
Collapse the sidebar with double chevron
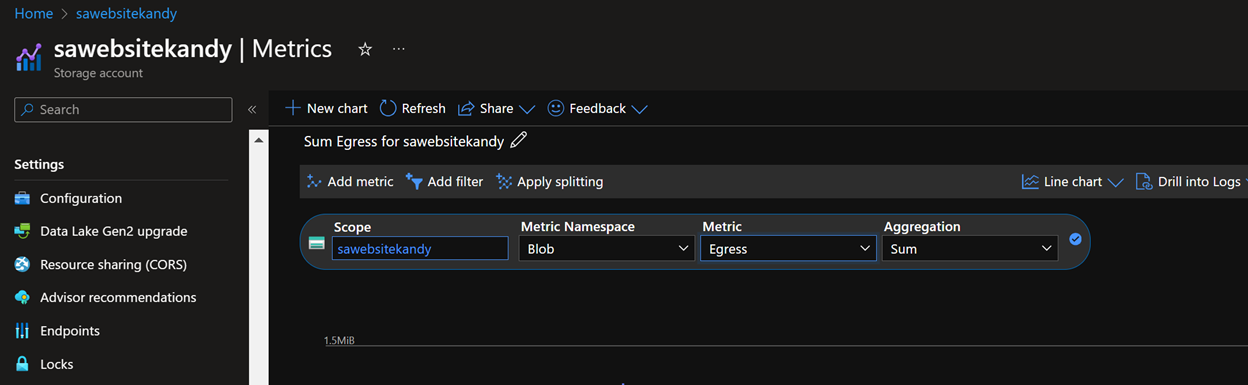[x=252, y=109]
